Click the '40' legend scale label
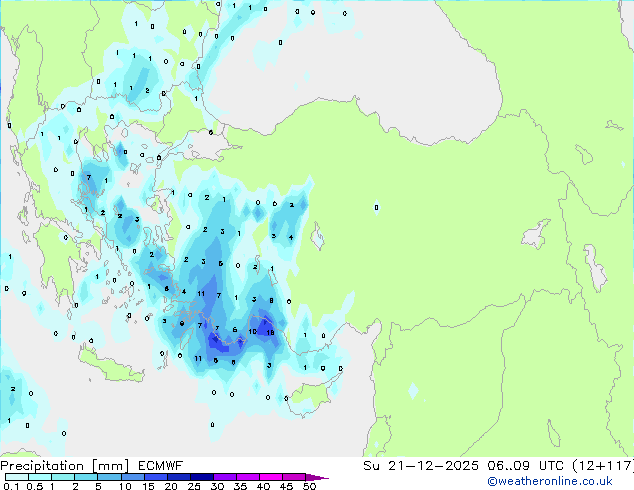634x490 pixels. pos(263,486)
